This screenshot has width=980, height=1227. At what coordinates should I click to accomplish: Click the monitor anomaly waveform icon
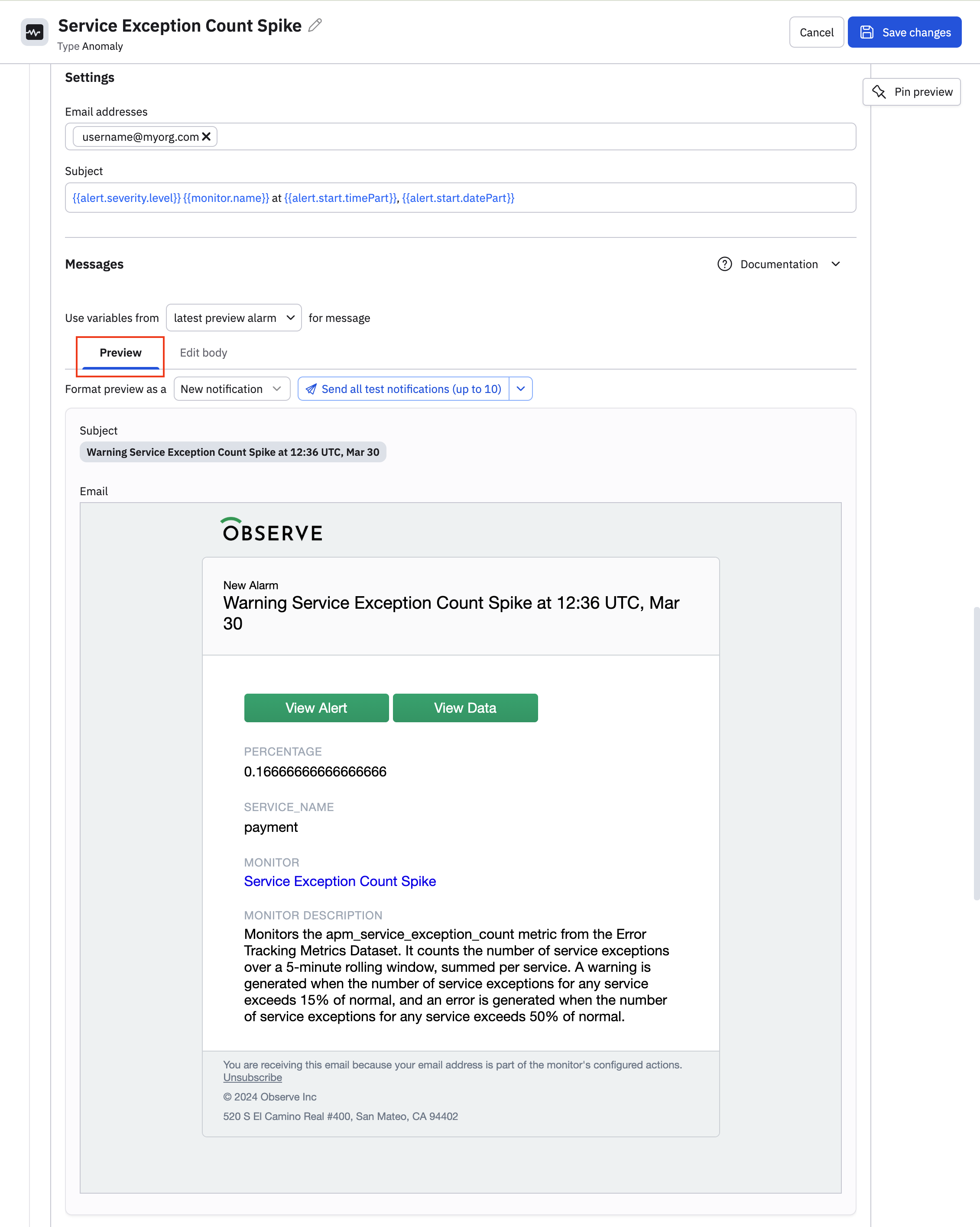(34, 32)
